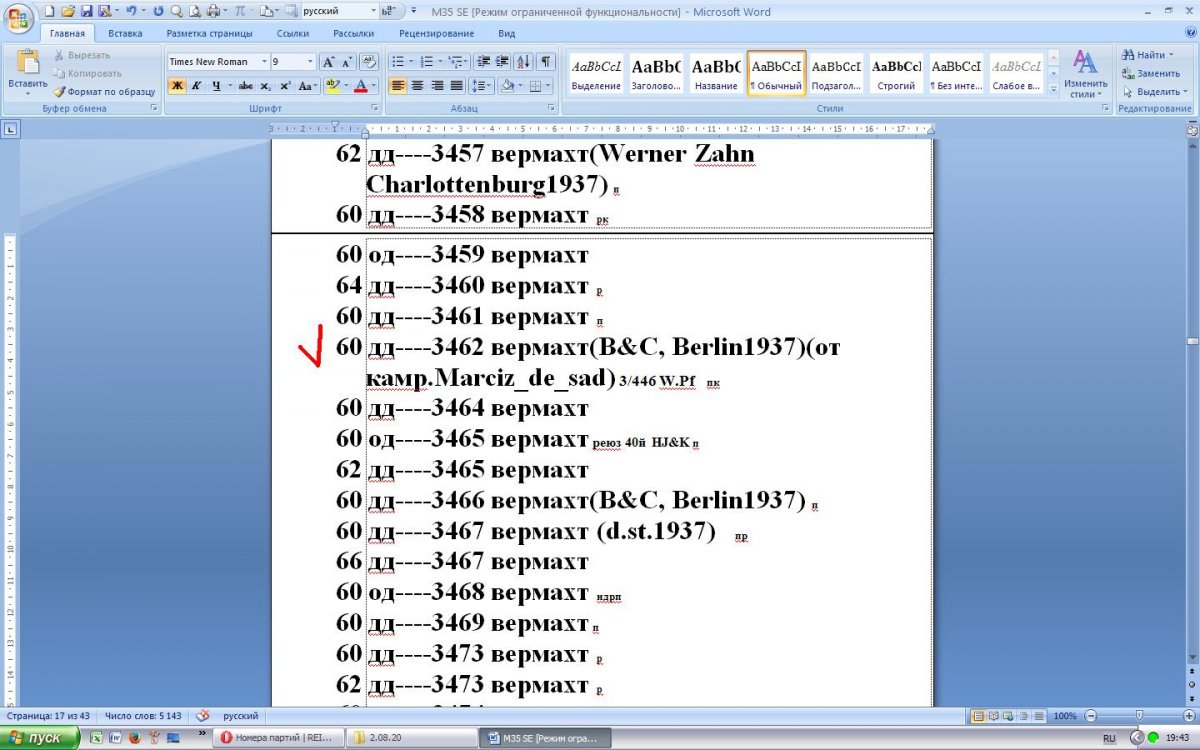Click spell check icon in status bar
The height and width of the screenshot is (750, 1200).
point(204,716)
